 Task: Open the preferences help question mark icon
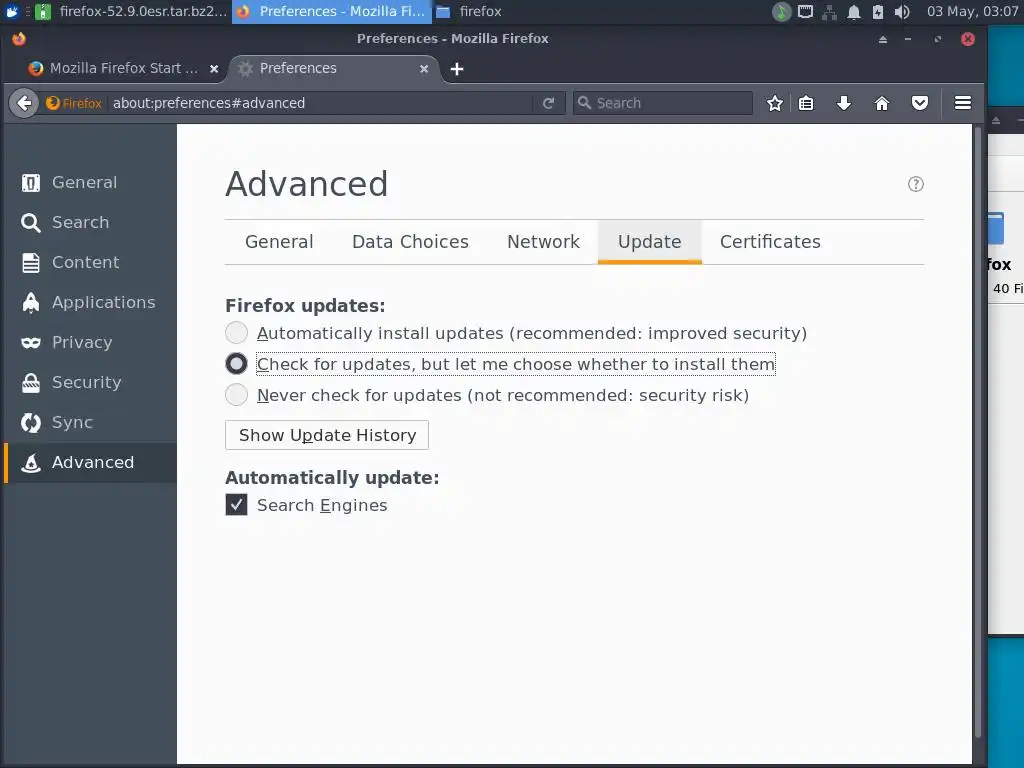[x=916, y=184]
